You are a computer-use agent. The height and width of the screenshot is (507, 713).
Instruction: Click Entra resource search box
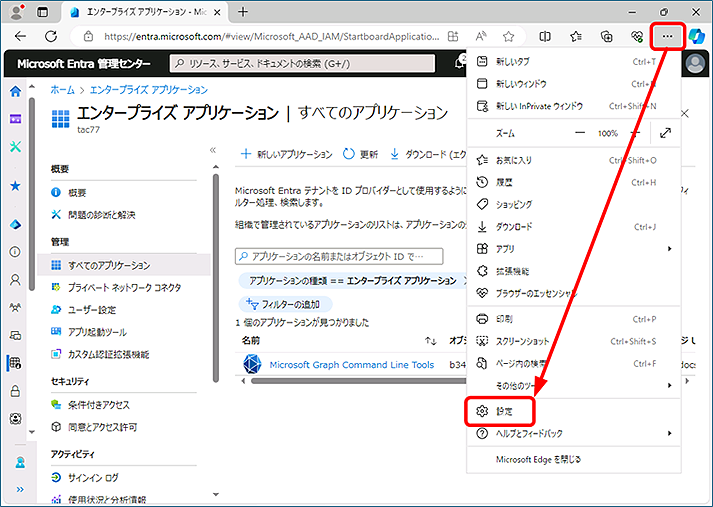(302, 64)
